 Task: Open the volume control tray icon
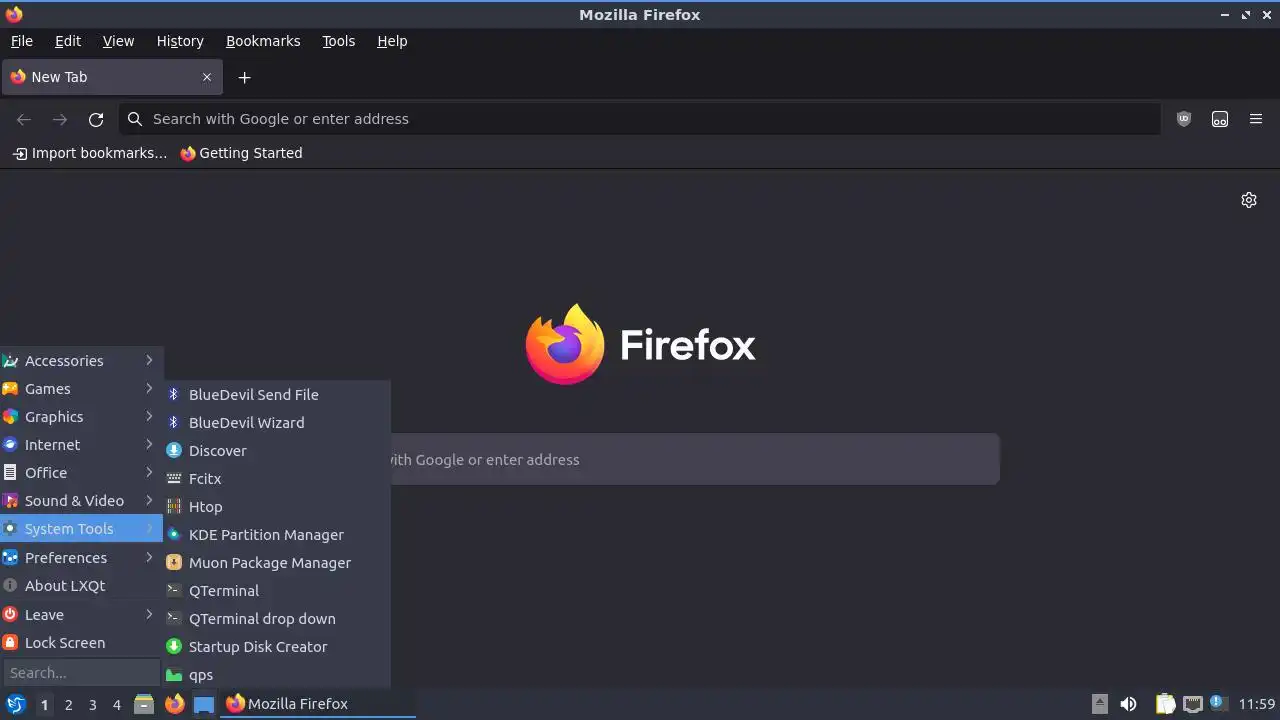tap(1128, 704)
